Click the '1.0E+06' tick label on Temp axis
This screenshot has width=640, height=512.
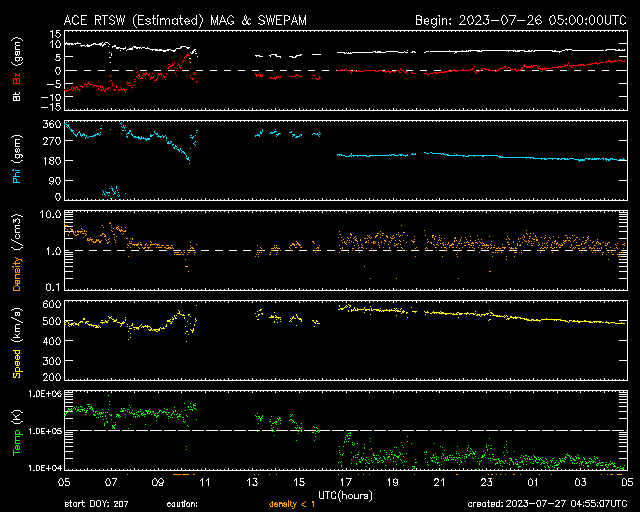point(45,394)
